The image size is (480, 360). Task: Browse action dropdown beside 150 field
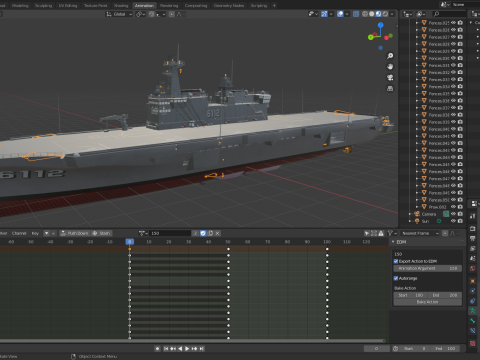(143, 233)
